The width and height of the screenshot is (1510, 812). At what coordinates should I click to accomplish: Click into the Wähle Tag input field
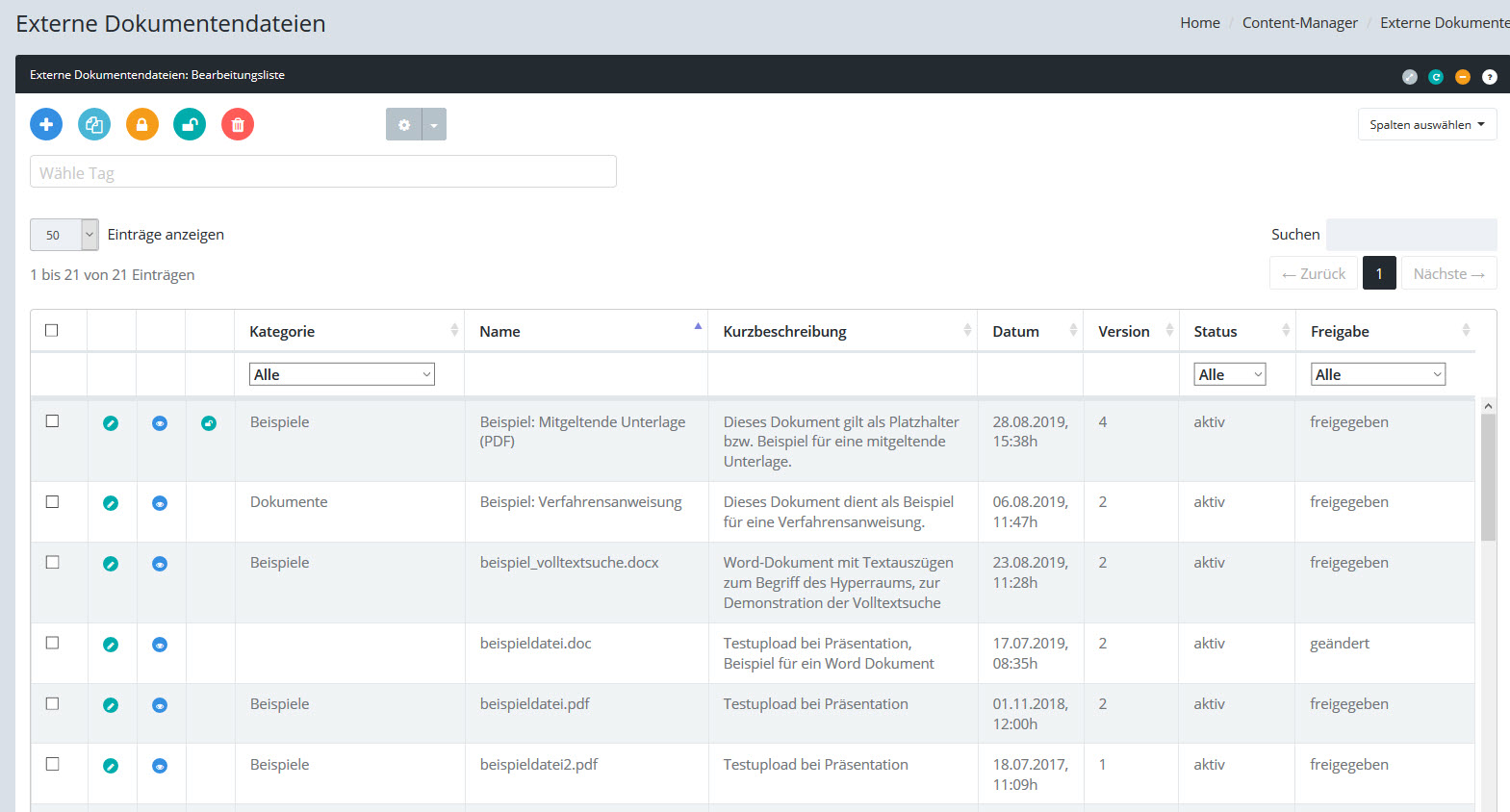322,172
